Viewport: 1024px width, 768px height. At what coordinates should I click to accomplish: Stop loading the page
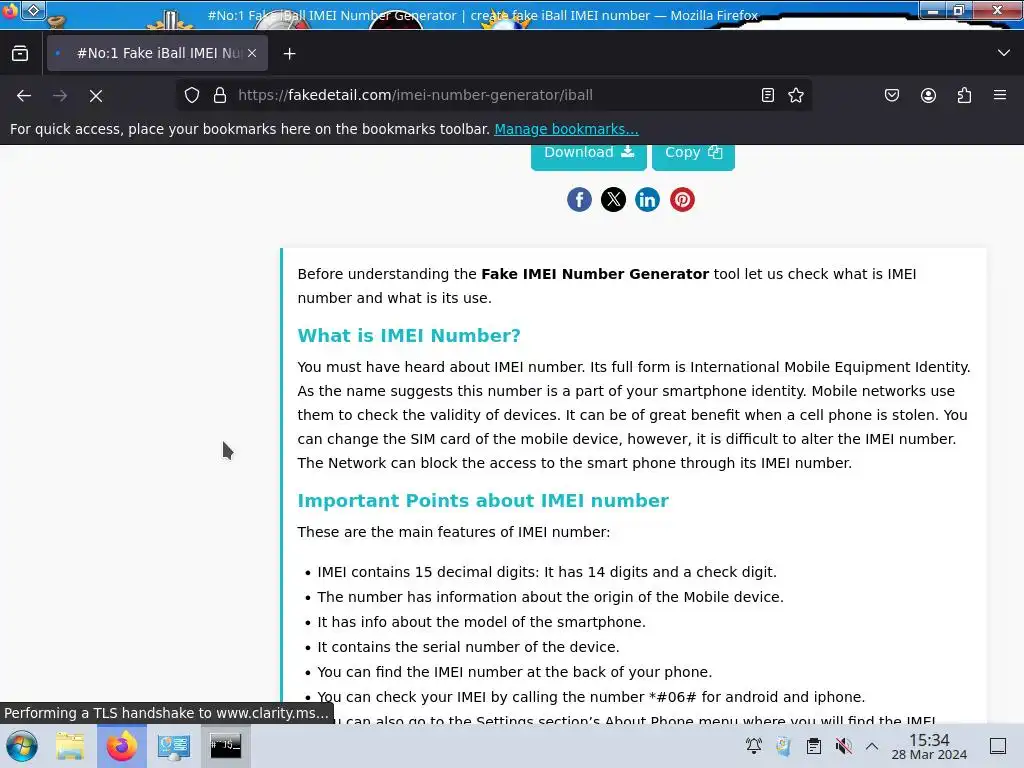tap(96, 96)
